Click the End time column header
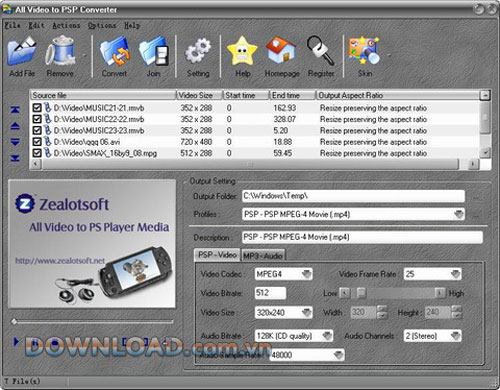The image size is (500, 390). coord(293,95)
